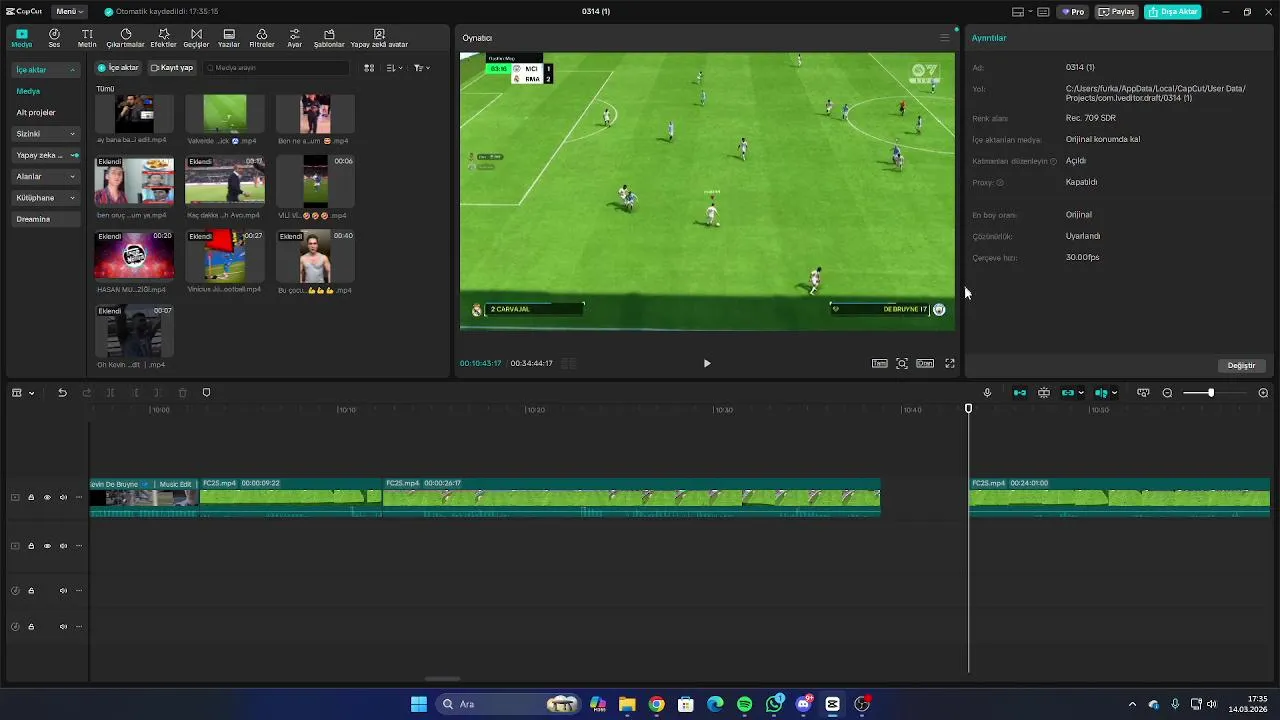
Task: Add a marker with the marker icon
Action: coord(206,393)
